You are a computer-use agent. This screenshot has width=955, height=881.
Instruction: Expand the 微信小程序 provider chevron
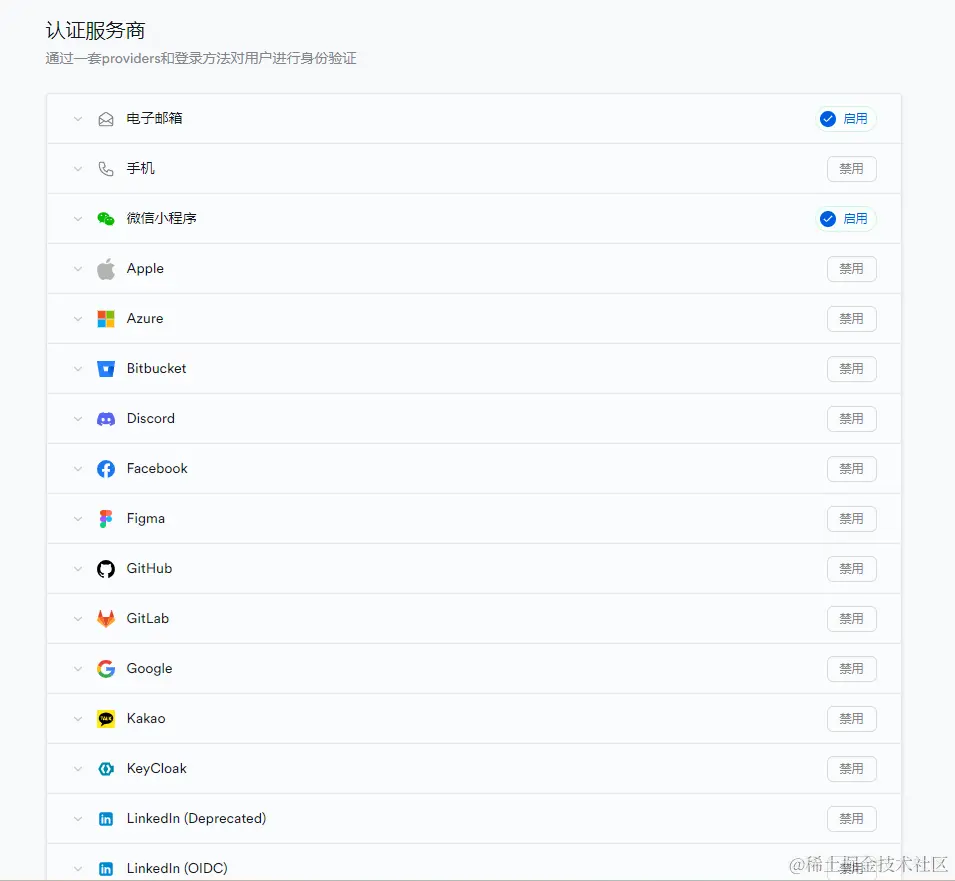[78, 219]
